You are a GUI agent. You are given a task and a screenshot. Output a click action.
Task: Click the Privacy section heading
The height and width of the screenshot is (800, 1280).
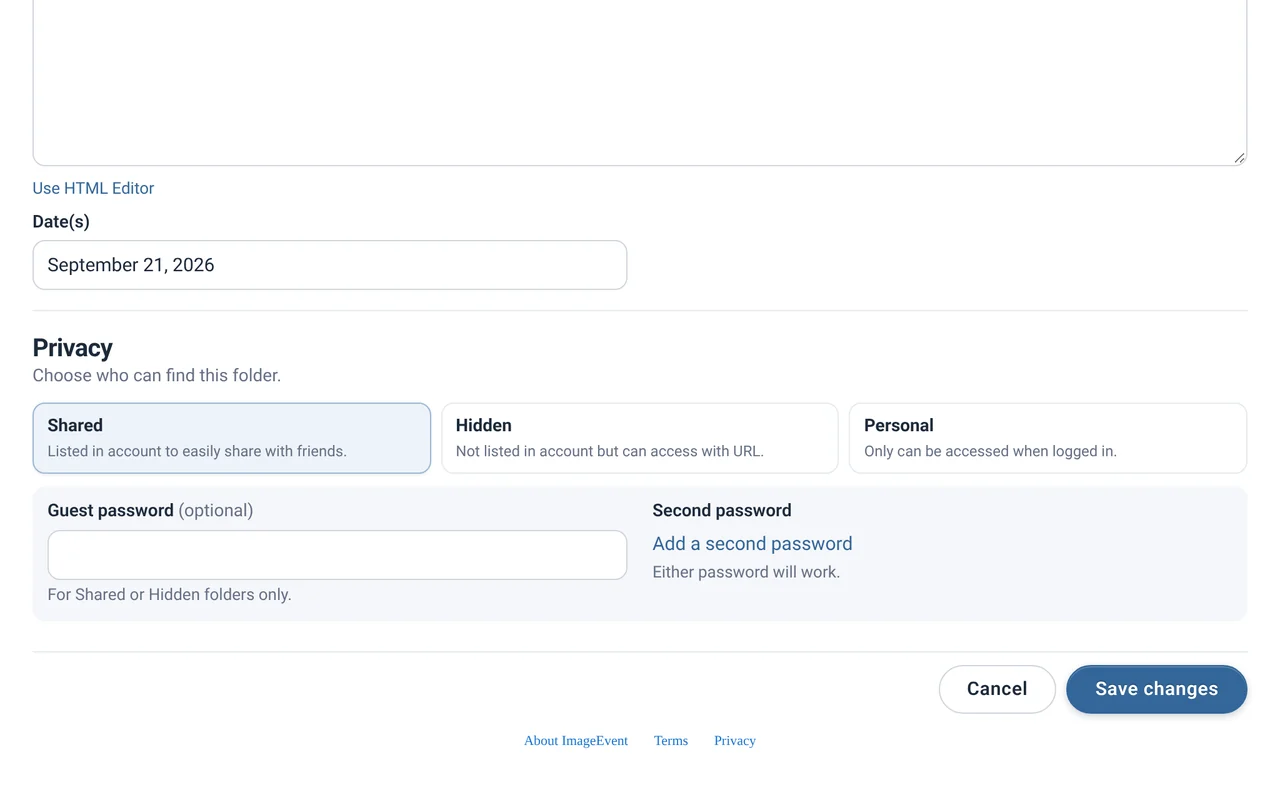pyautogui.click(x=73, y=348)
